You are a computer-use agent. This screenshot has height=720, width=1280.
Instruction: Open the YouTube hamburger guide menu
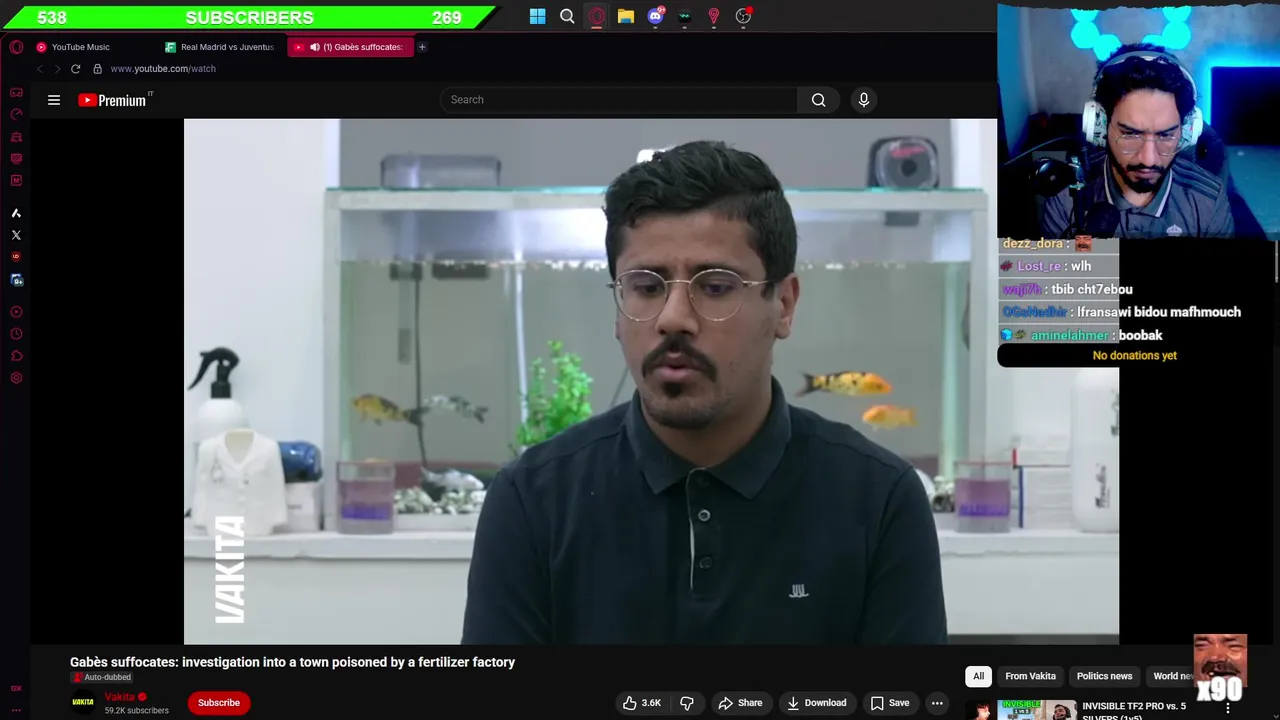tap(54, 100)
